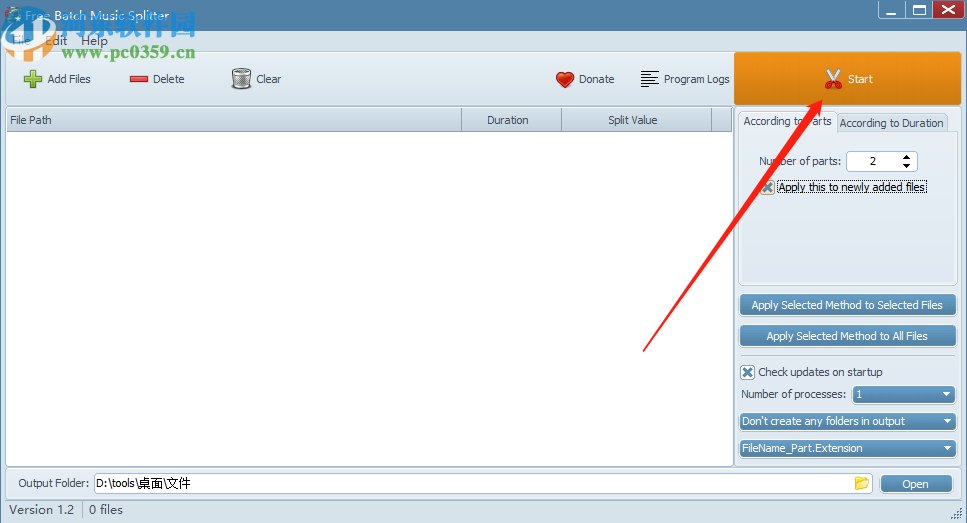Click the green plus Add Files icon
Image resolution: width=967 pixels, height=523 pixels.
33,79
